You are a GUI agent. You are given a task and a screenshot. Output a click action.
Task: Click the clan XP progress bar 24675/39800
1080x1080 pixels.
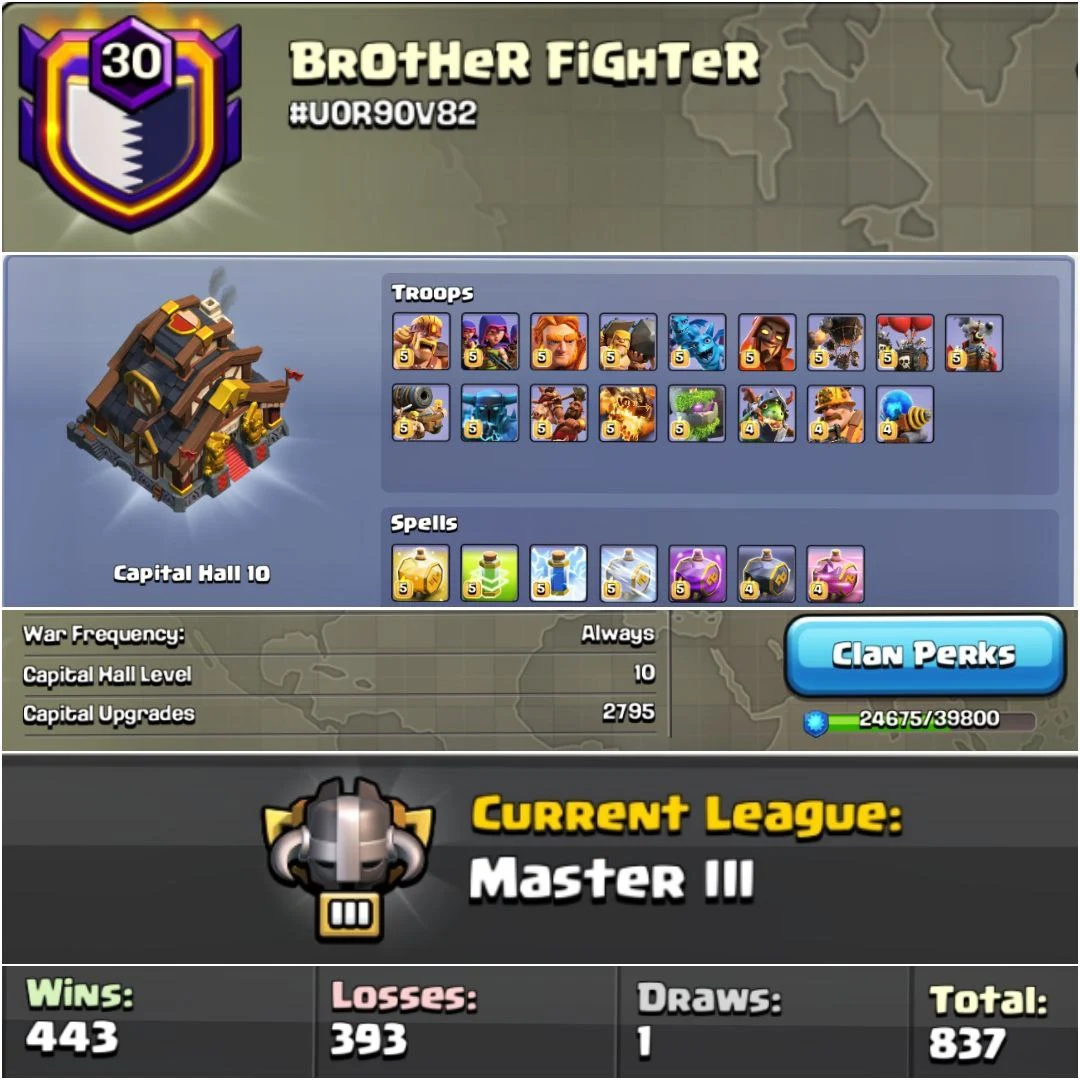[920, 720]
